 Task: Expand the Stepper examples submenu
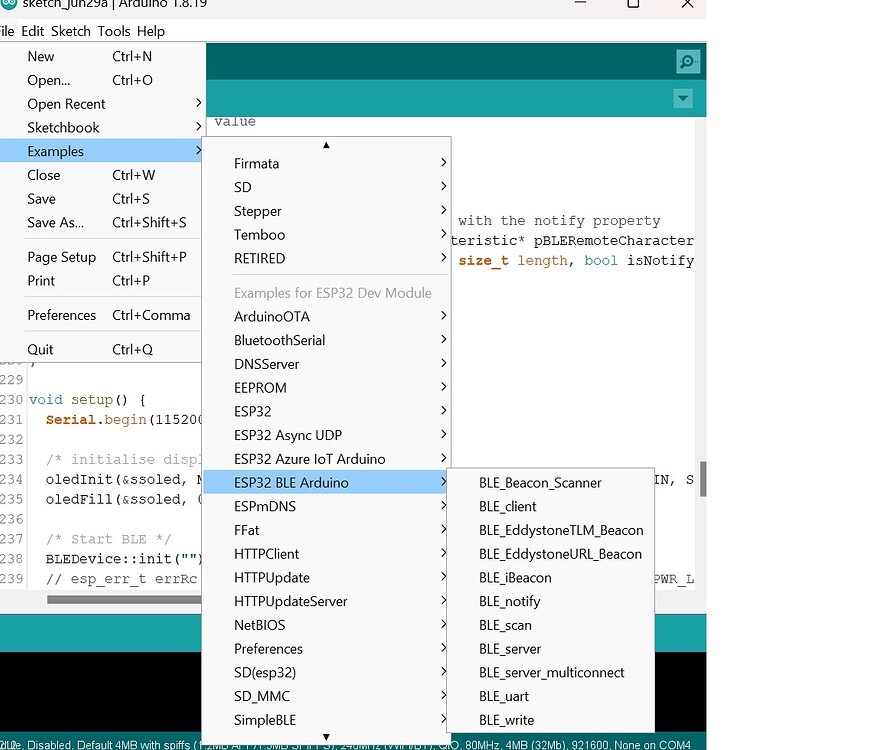click(x=326, y=211)
